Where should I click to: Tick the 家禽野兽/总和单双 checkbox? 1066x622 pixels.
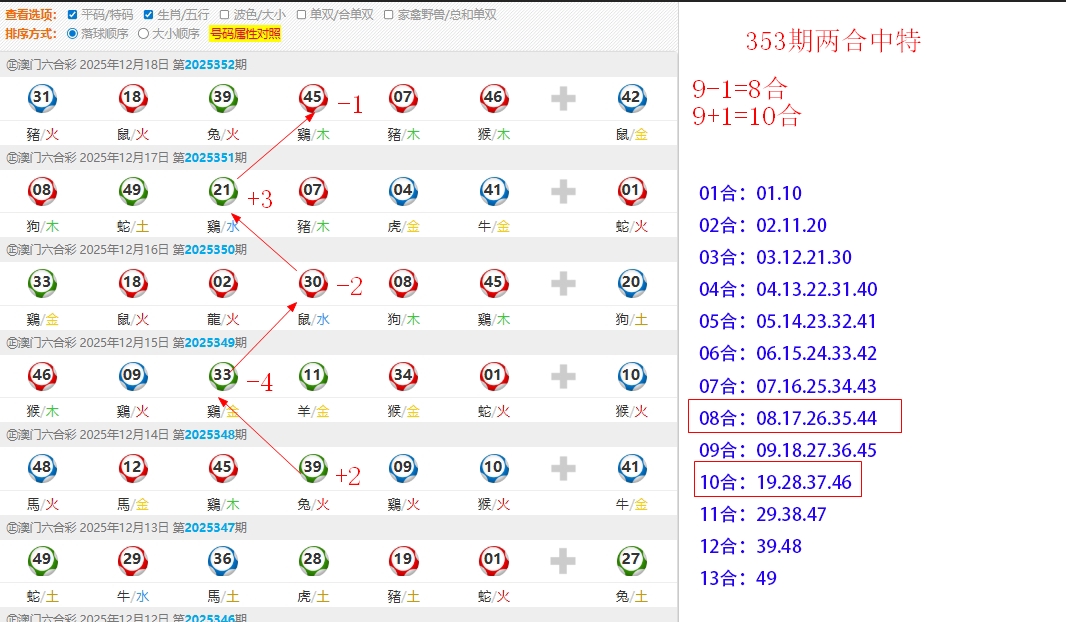pos(388,15)
